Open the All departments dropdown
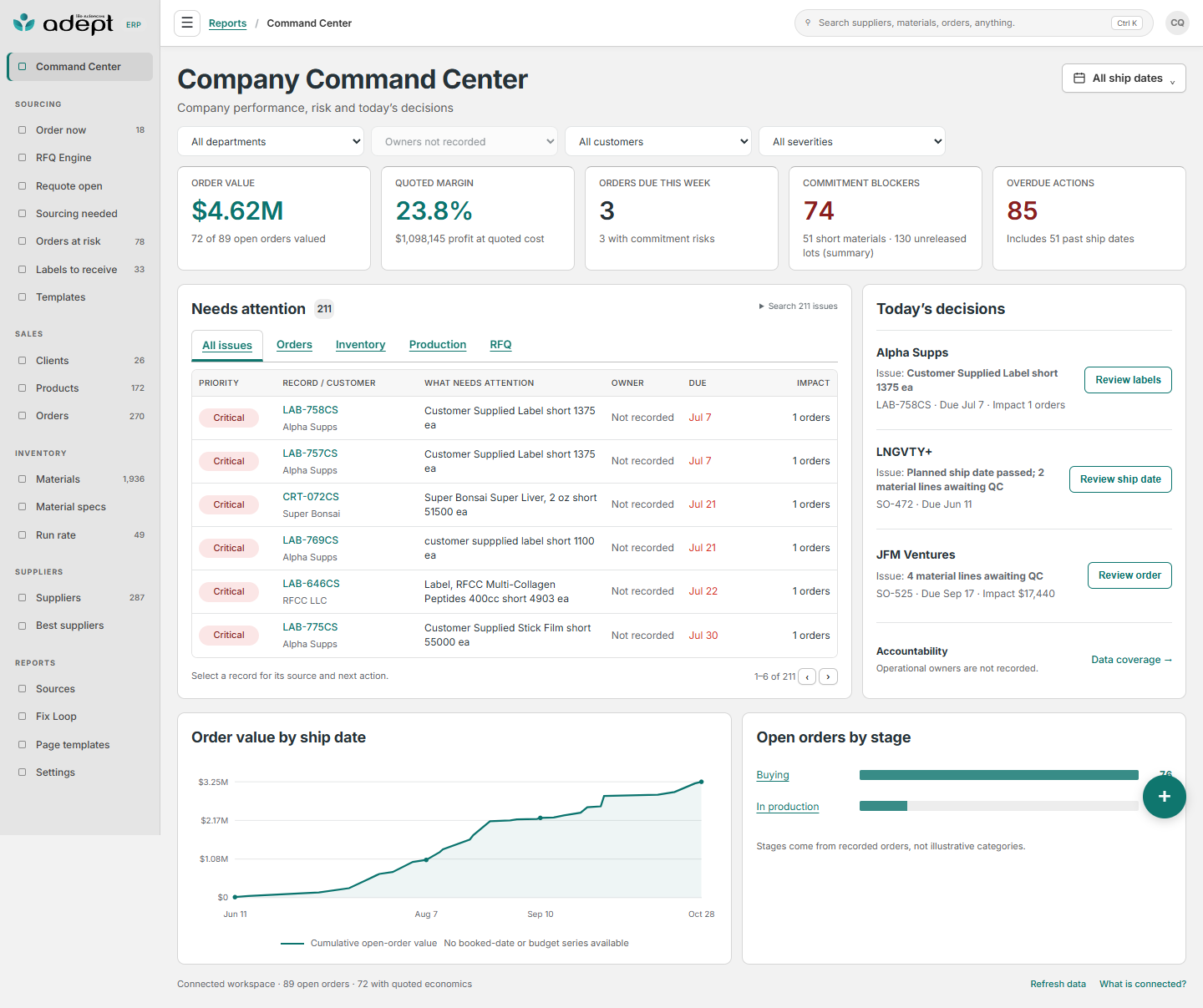Screen dimensions: 1203x1008 [x=271, y=141]
